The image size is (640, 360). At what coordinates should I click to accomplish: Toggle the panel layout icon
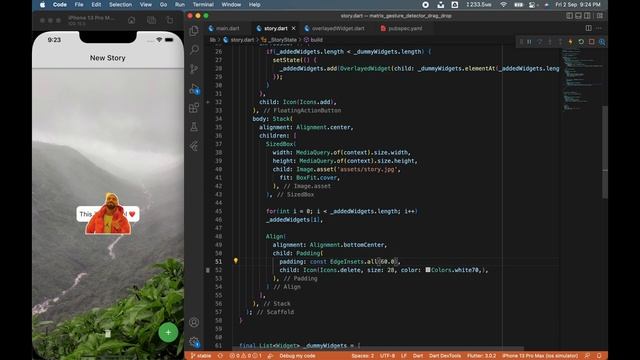pos(578,16)
